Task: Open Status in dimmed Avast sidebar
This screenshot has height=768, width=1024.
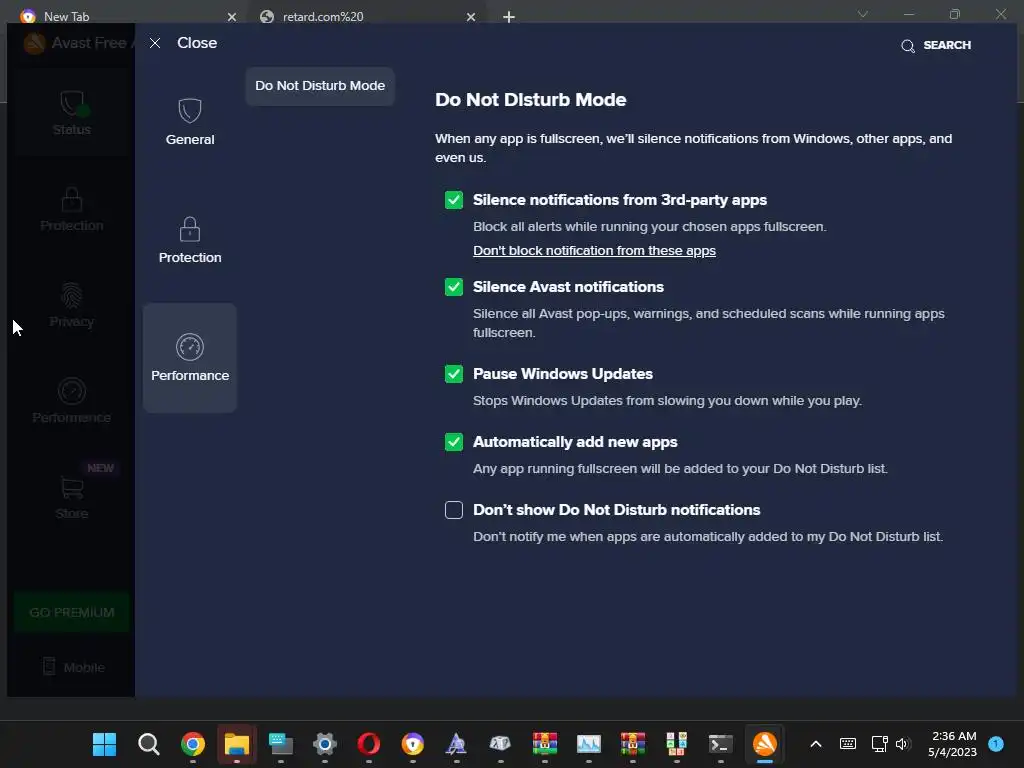Action: click(x=72, y=114)
